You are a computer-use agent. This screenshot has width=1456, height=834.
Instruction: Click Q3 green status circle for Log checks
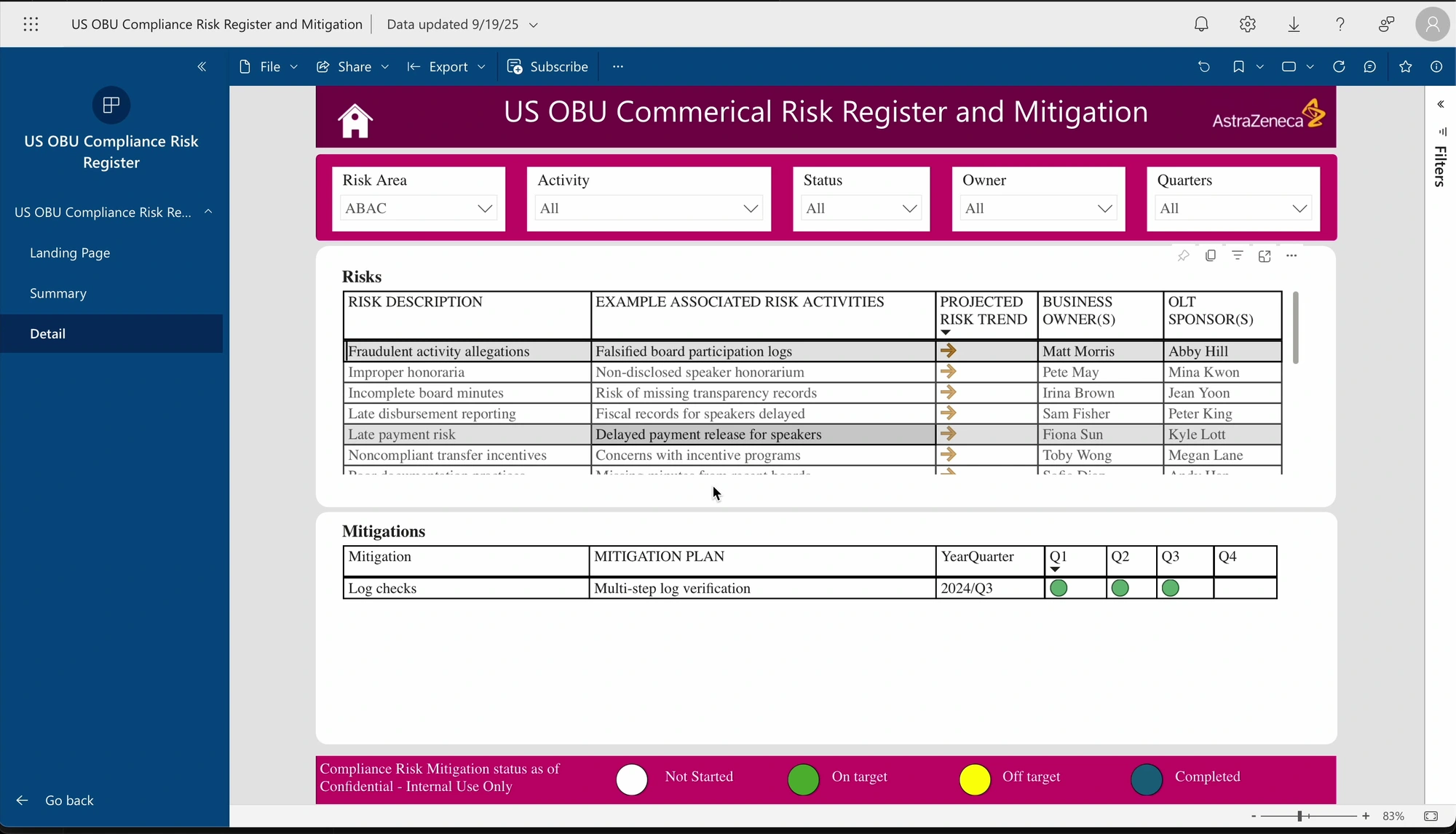1170,588
